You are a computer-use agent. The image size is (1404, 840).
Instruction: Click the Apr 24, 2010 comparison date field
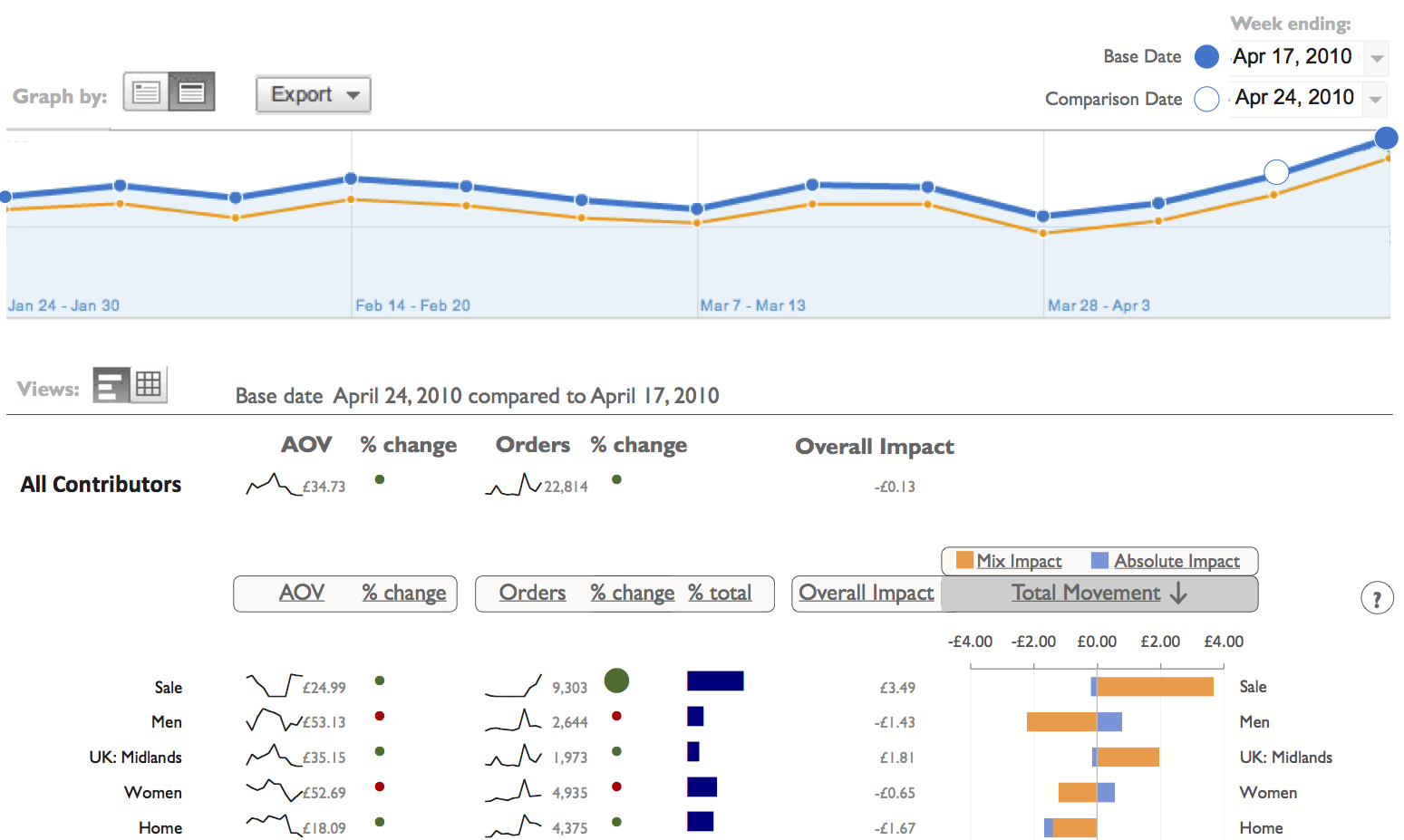pyautogui.click(x=1294, y=97)
